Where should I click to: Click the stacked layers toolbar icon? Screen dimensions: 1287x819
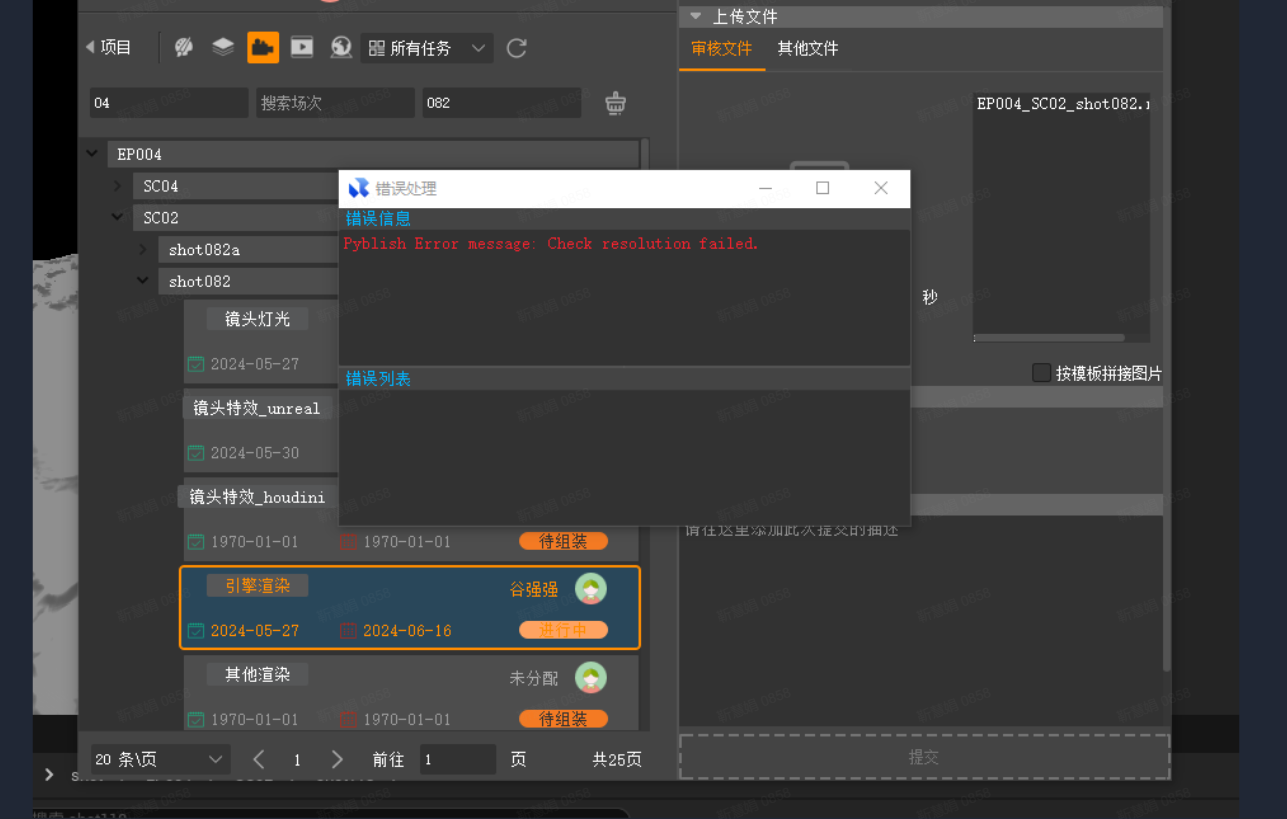[223, 47]
